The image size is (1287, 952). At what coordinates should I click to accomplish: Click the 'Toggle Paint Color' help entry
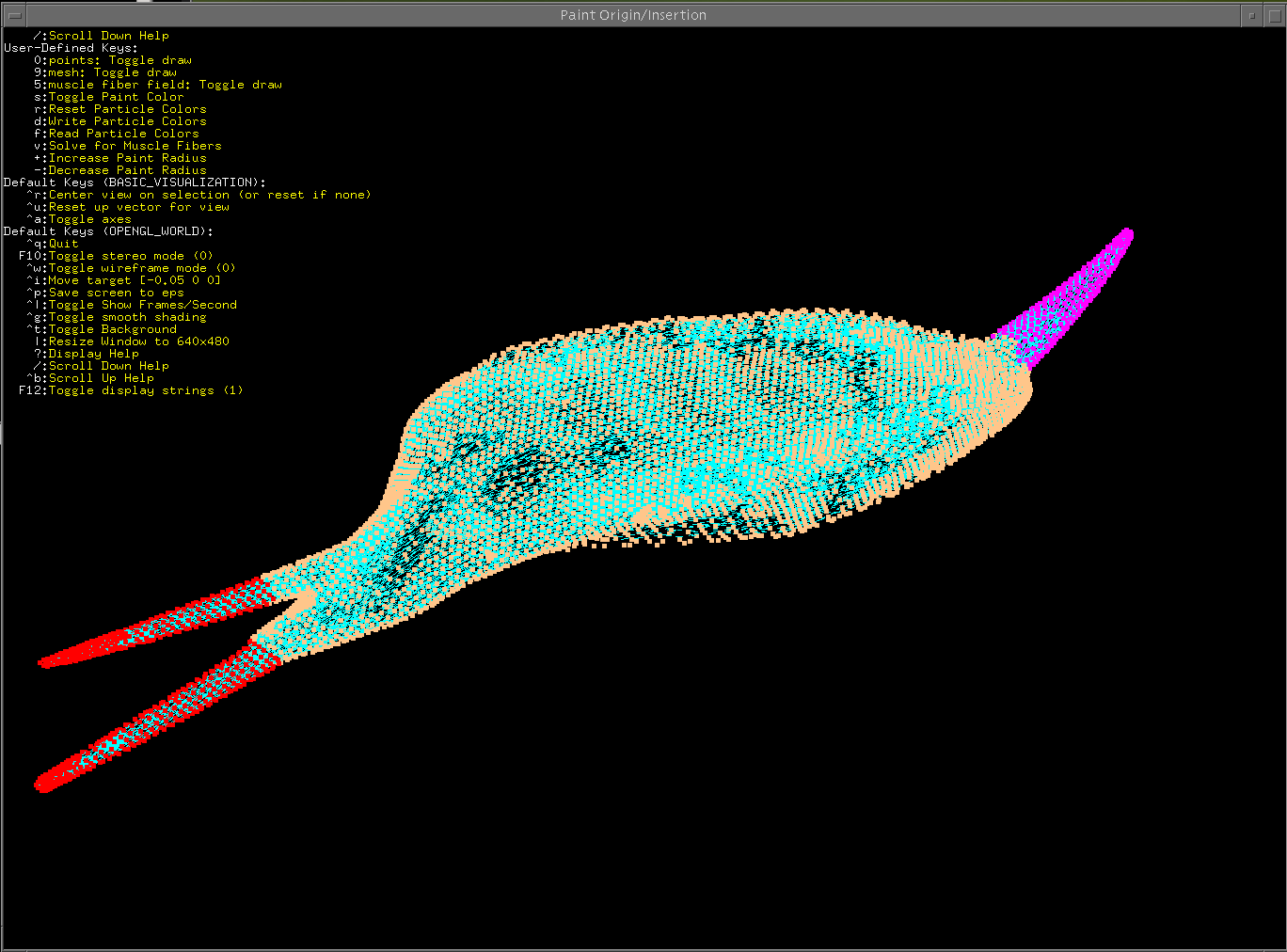[116, 97]
